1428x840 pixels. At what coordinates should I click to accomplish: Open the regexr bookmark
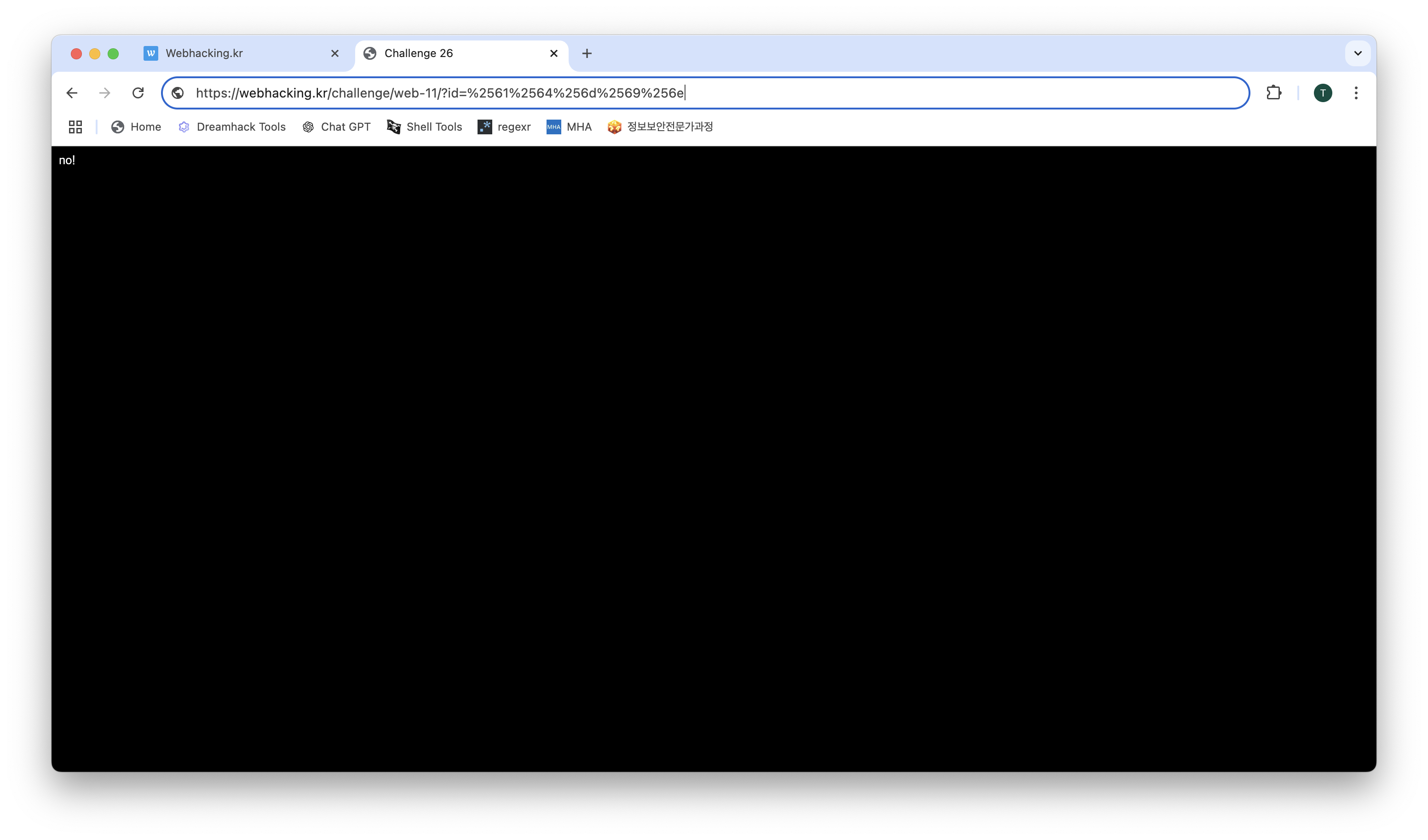pyautogui.click(x=504, y=127)
